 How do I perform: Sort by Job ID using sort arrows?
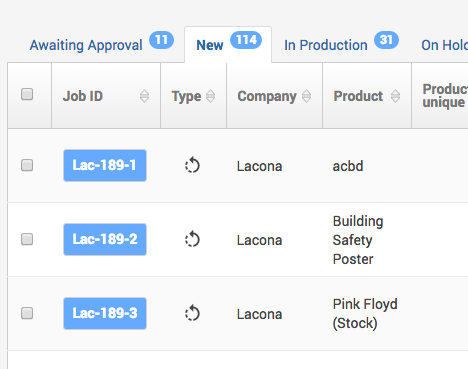click(x=144, y=96)
